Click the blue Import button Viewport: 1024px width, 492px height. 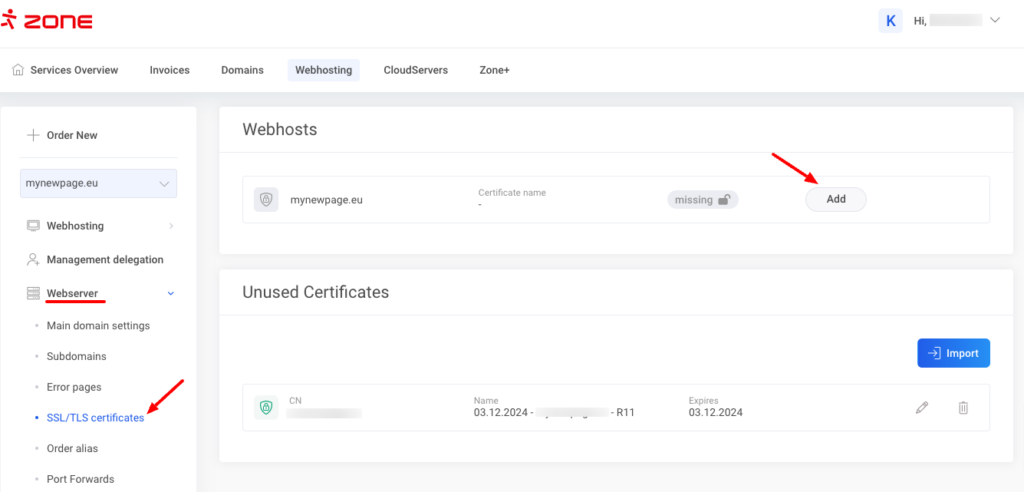[x=953, y=353]
